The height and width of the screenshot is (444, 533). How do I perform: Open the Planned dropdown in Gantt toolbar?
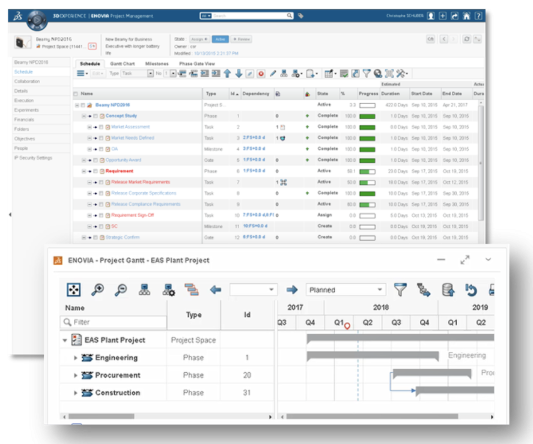point(346,290)
